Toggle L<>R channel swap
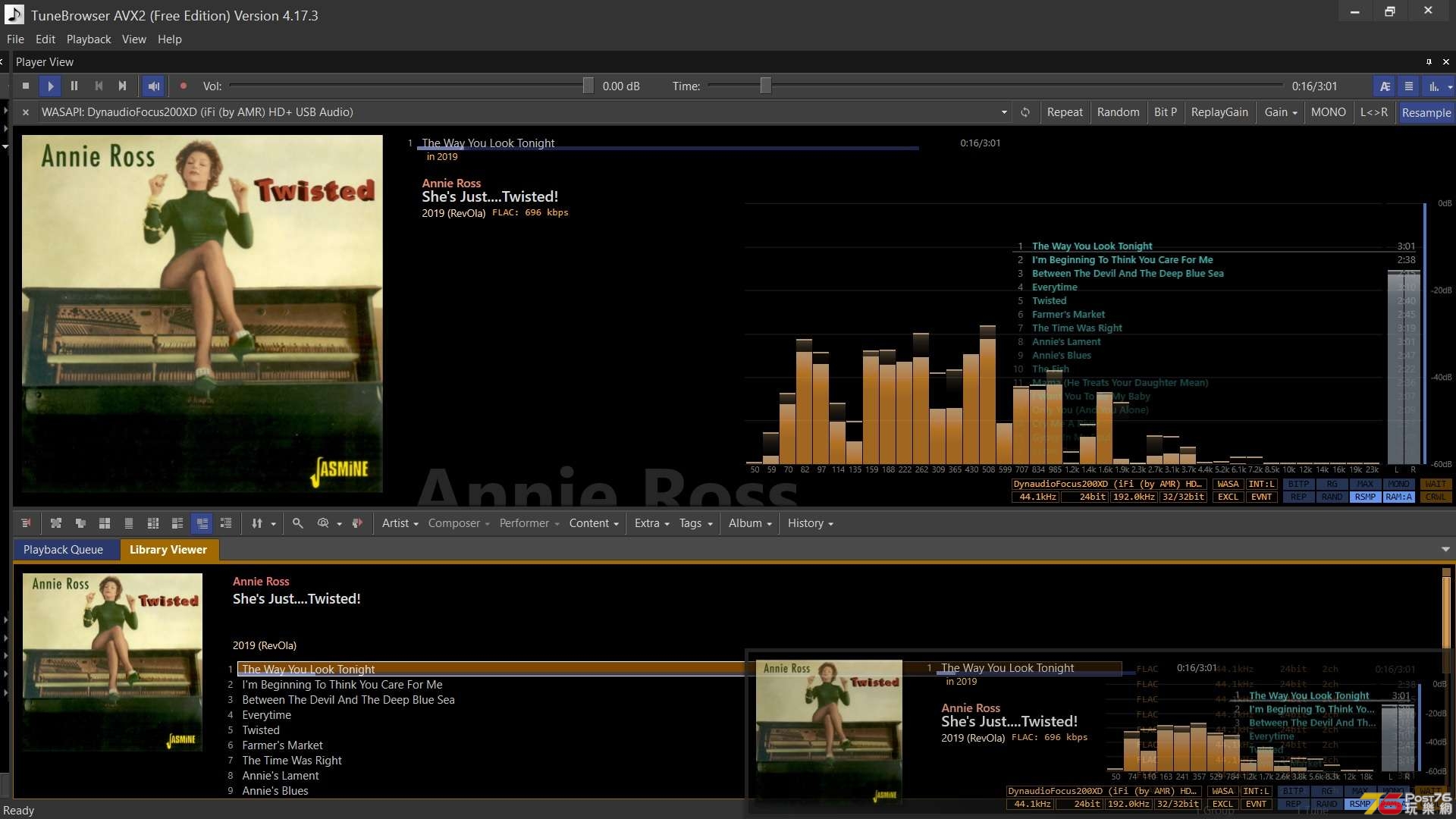Viewport: 1456px width, 819px height. tap(1374, 112)
